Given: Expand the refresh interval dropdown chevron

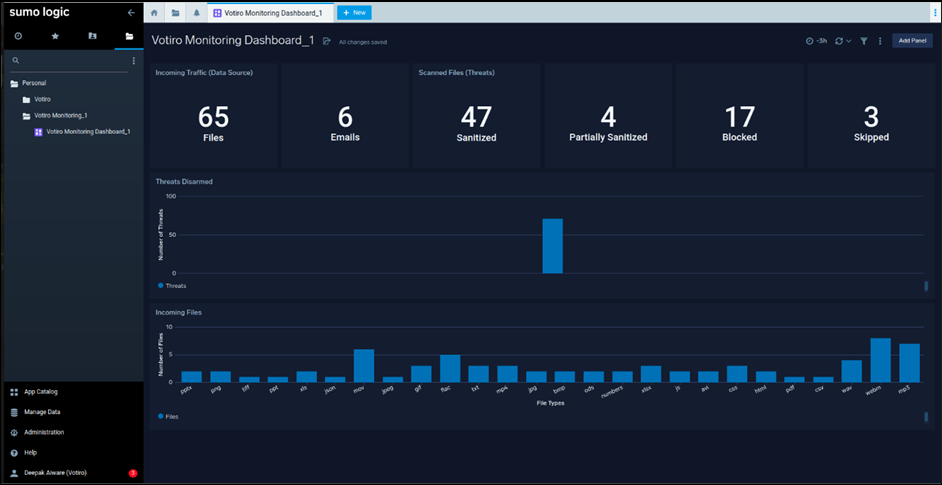Looking at the screenshot, I should click(848, 41).
